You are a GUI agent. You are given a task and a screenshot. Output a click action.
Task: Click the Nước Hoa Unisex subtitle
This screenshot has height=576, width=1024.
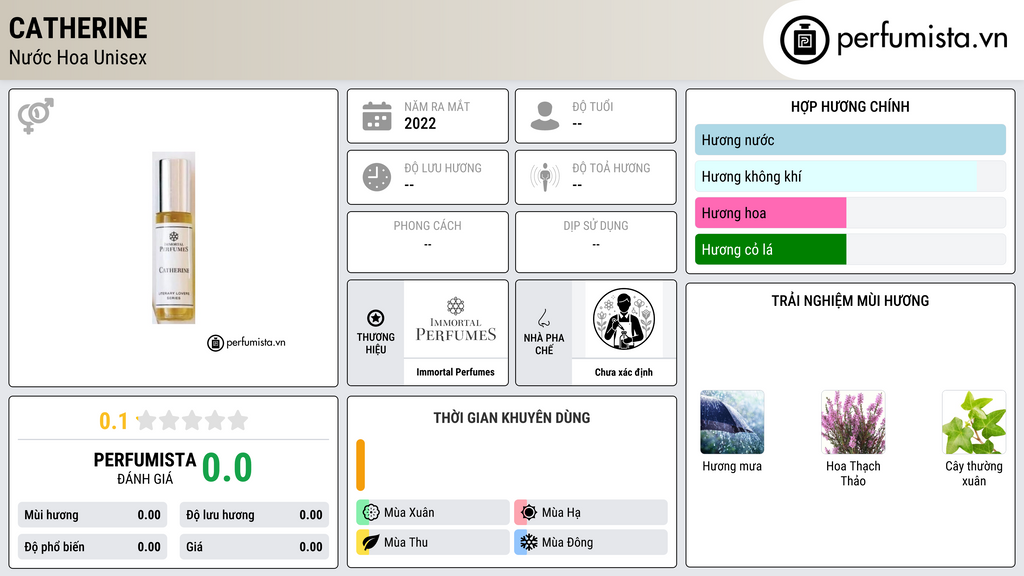(78, 57)
